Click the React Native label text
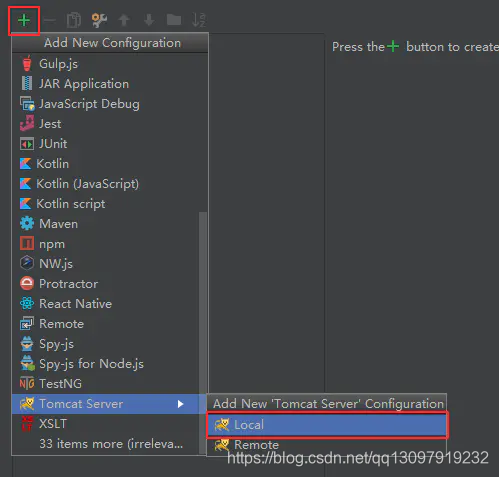 click(x=75, y=304)
